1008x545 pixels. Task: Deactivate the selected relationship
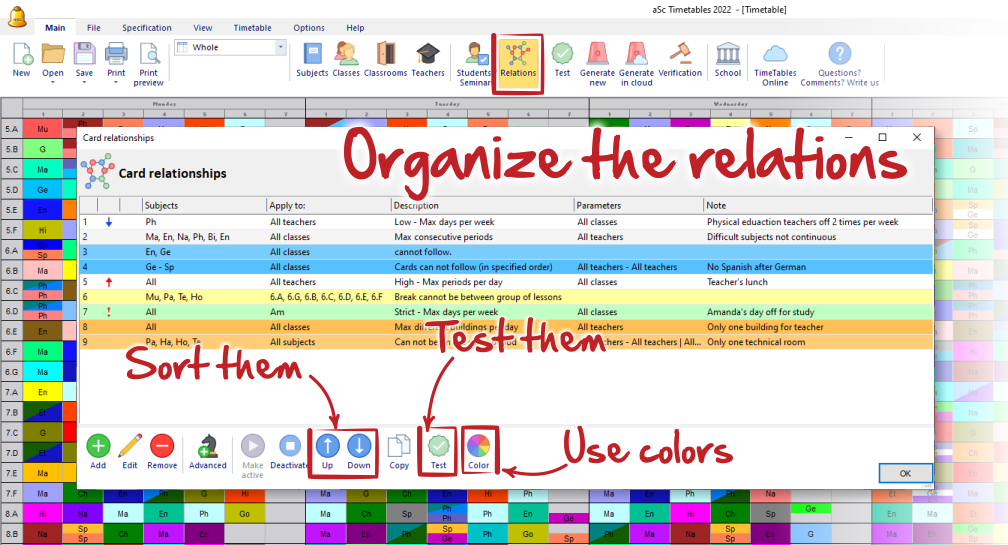pos(289,452)
